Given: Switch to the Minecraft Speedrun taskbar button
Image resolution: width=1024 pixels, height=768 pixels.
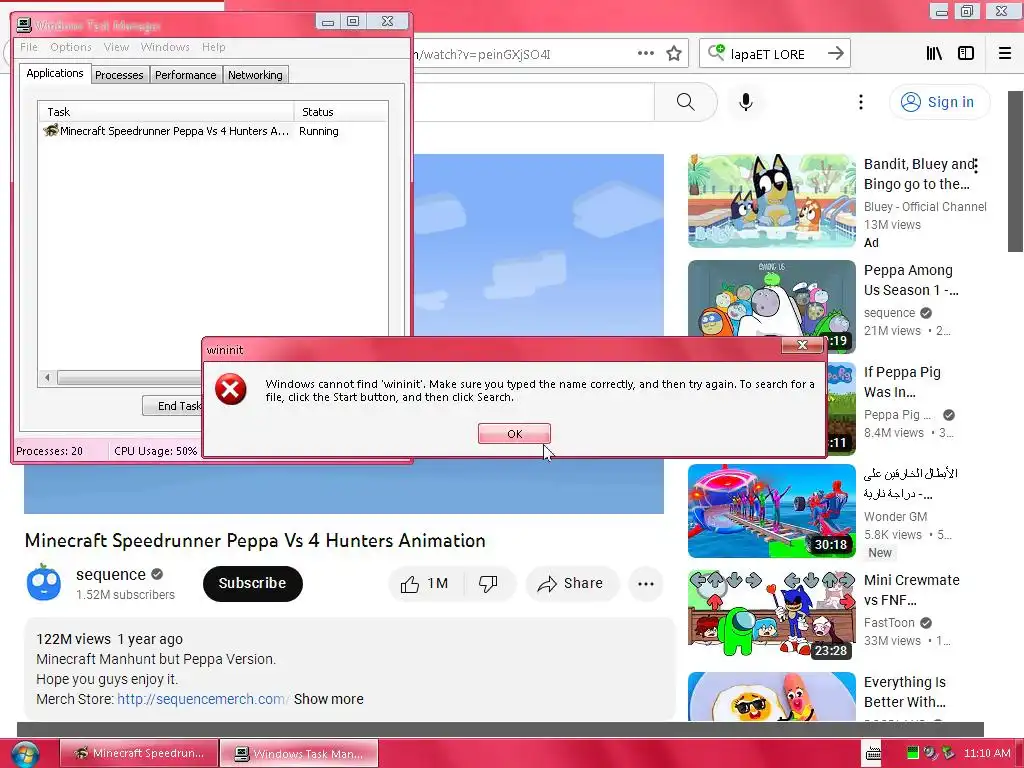Looking at the screenshot, I should (139, 753).
